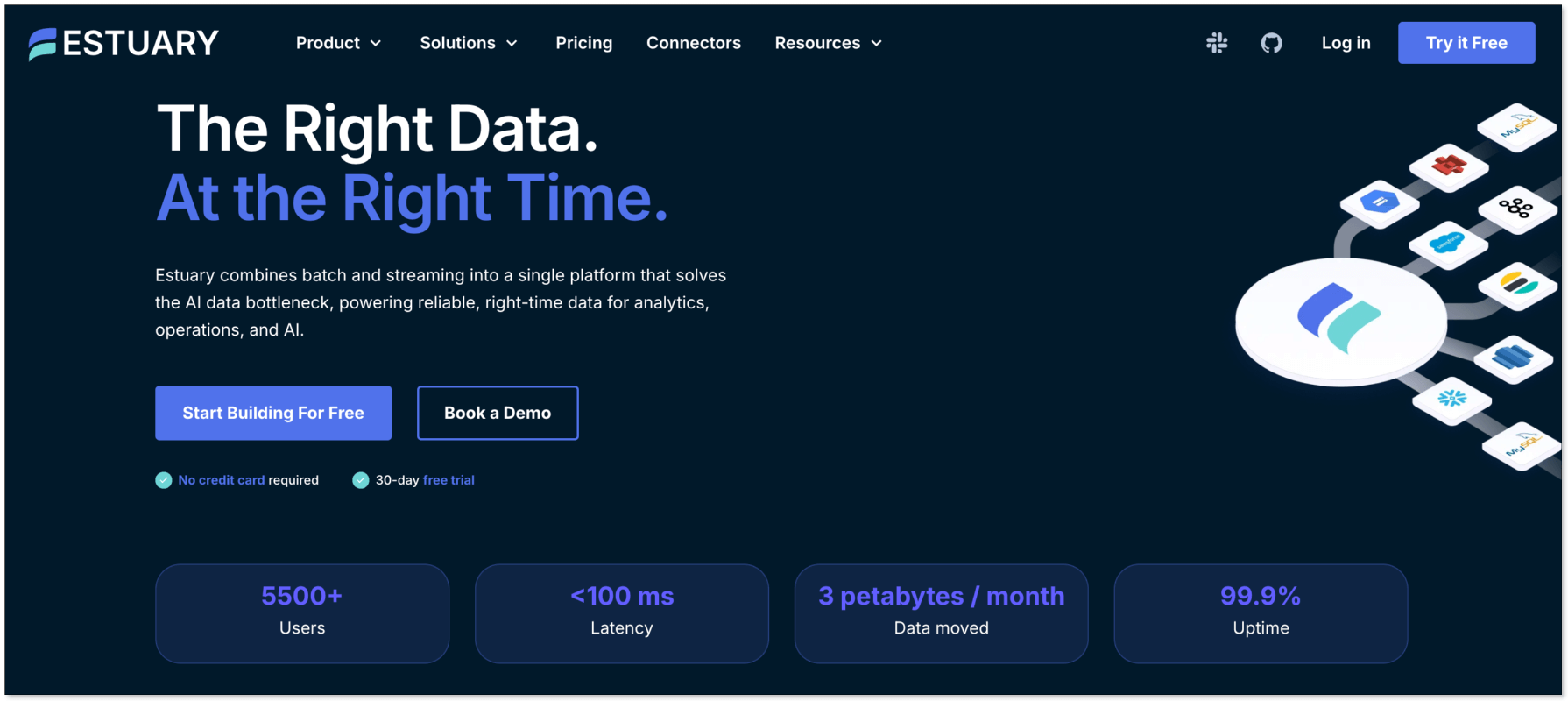Click the Estuary logo in header
Viewport: 1568px width, 701px height.
coord(124,43)
